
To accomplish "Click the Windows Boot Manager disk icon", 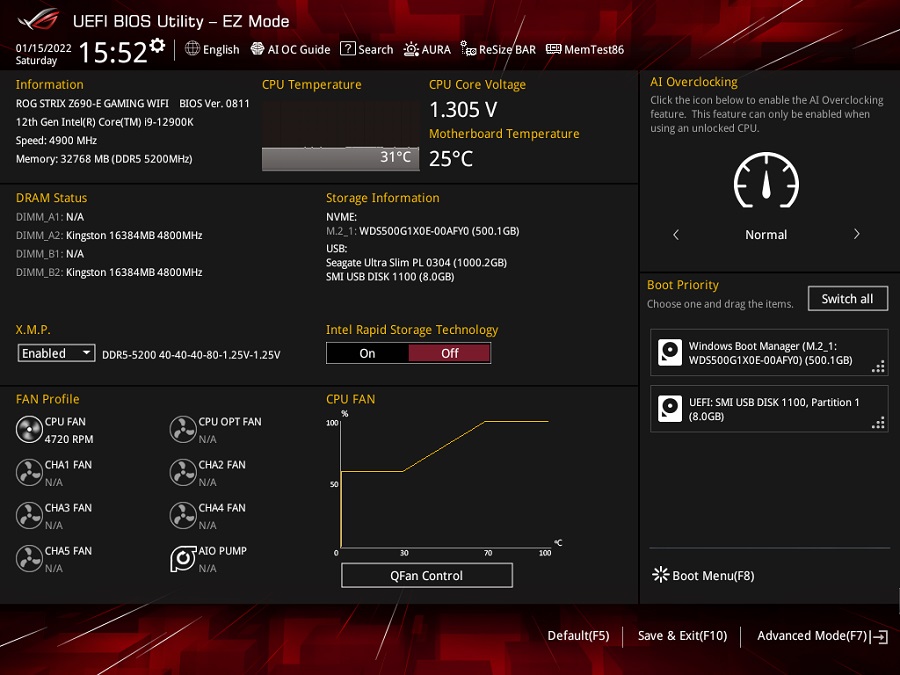I will point(670,352).
